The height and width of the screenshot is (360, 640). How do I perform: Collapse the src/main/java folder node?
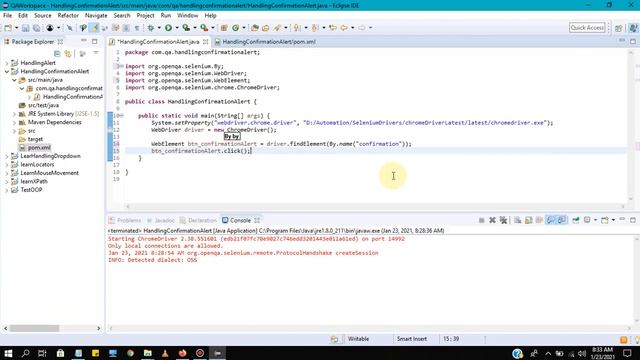pos(14,80)
